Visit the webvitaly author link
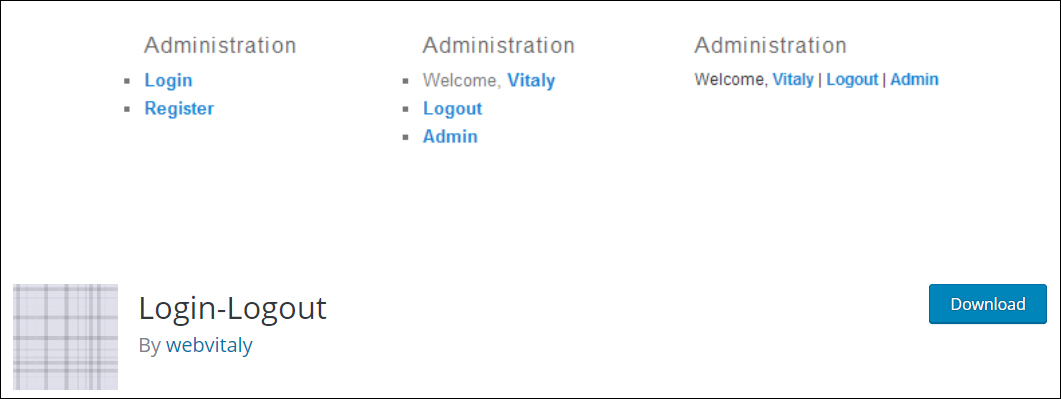 [209, 345]
